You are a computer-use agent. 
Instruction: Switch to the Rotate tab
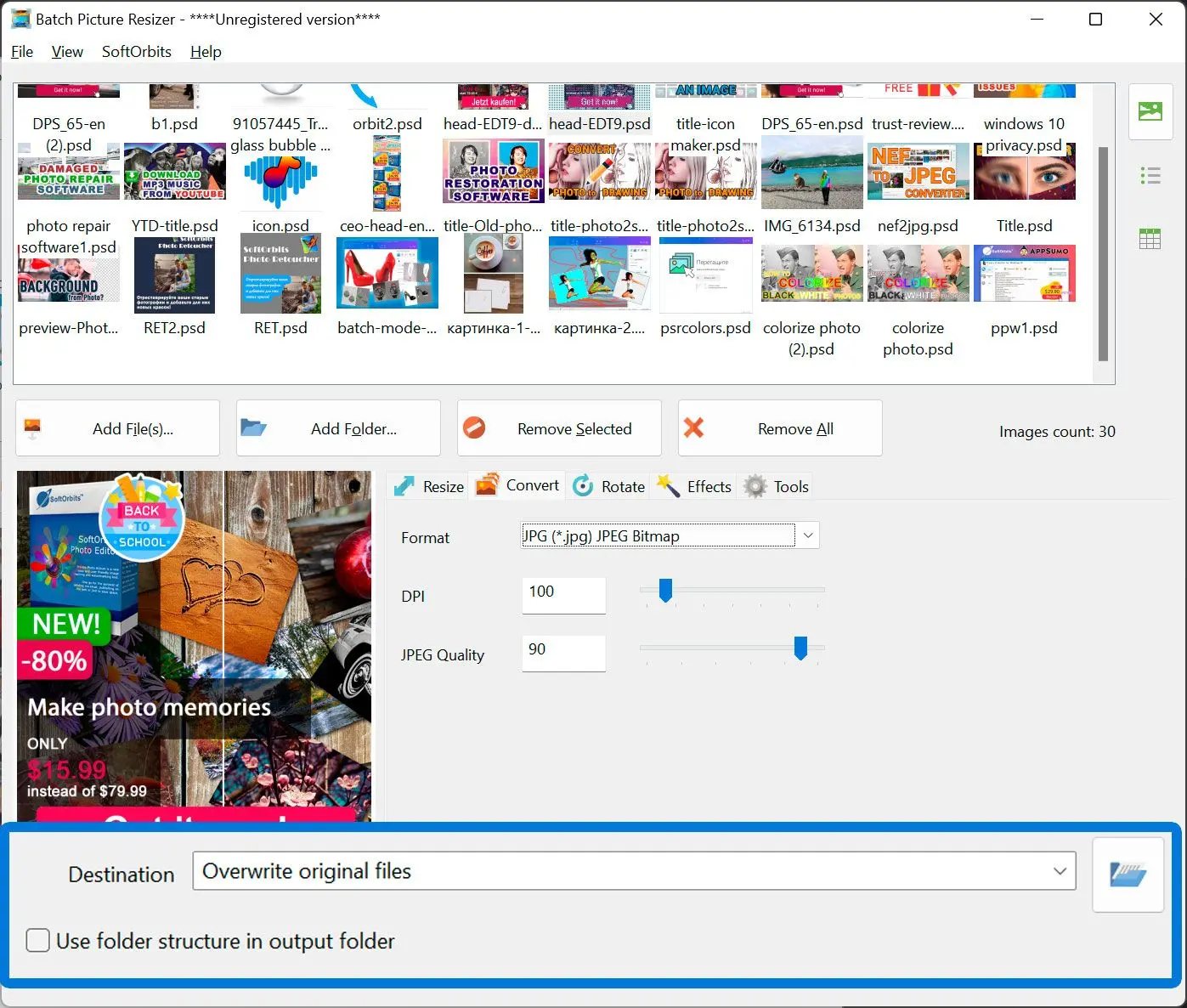(x=608, y=486)
